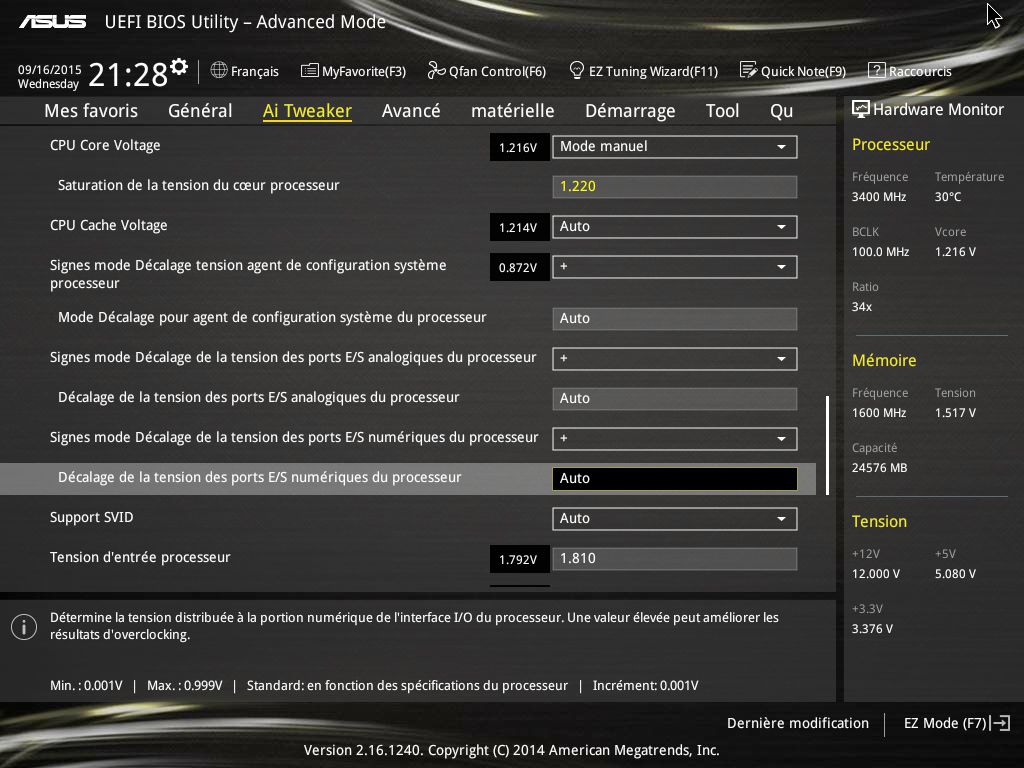Click the EZ Mode exit arrow icon

[1000, 723]
